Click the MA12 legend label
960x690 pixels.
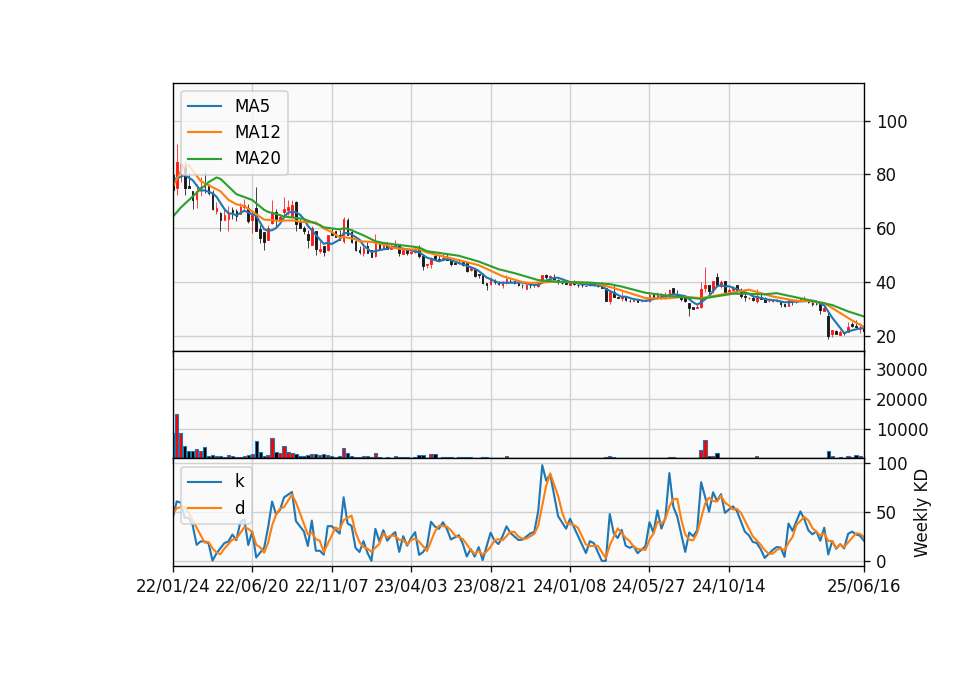pyautogui.click(x=257, y=132)
